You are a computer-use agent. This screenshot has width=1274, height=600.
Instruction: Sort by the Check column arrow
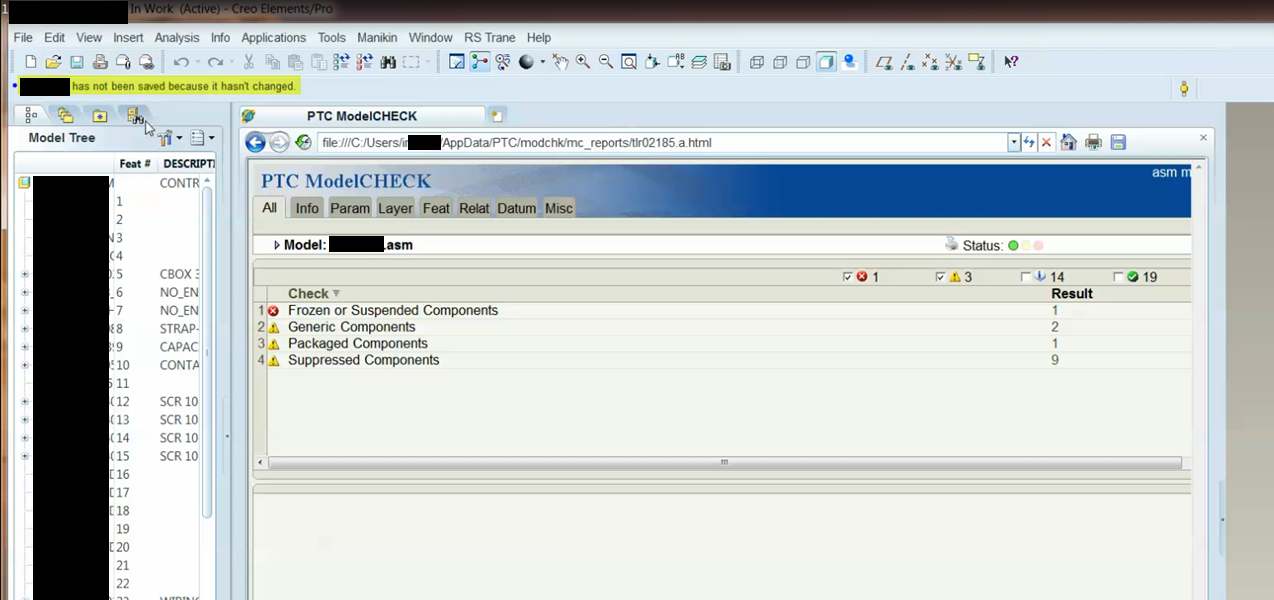[x=336, y=294]
